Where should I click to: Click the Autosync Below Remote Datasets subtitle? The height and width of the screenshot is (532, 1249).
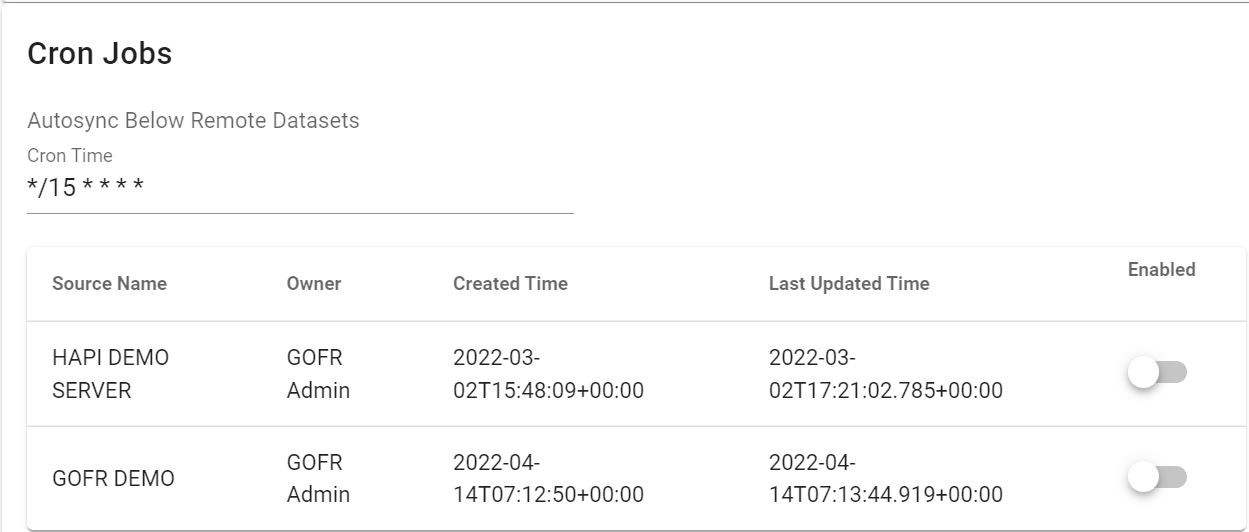pyautogui.click(x=193, y=121)
